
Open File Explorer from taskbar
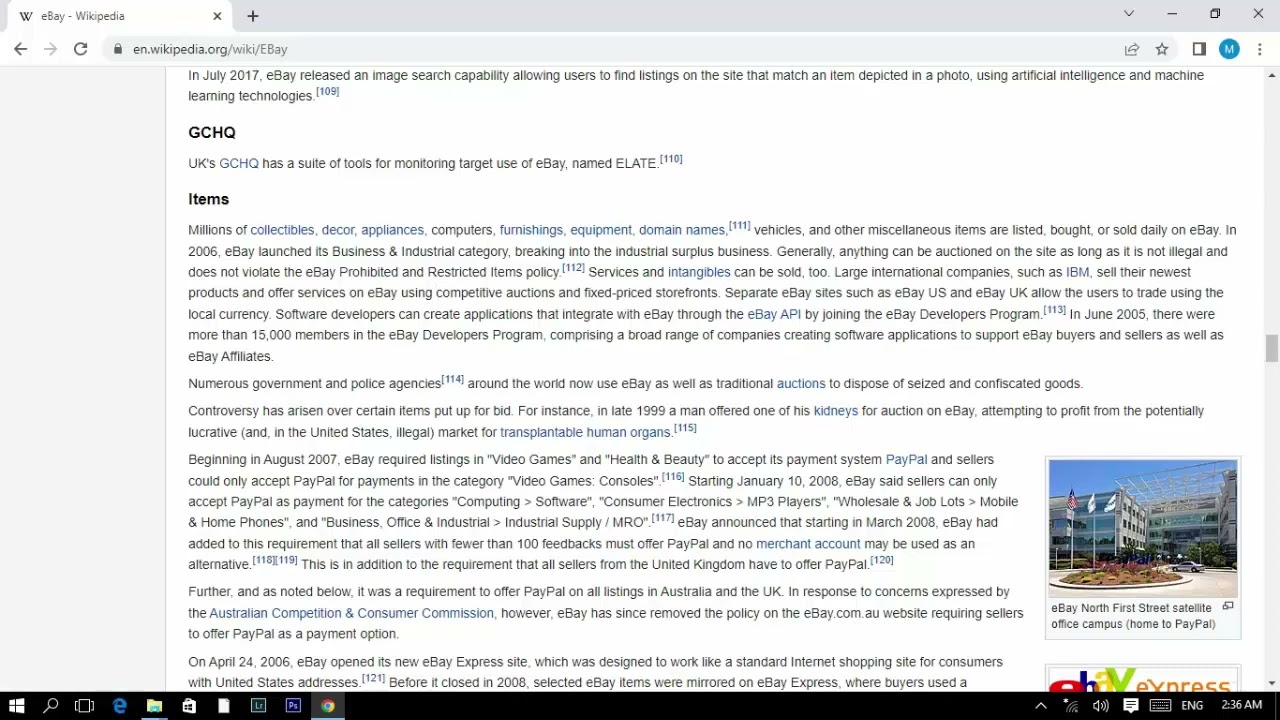[x=154, y=705]
